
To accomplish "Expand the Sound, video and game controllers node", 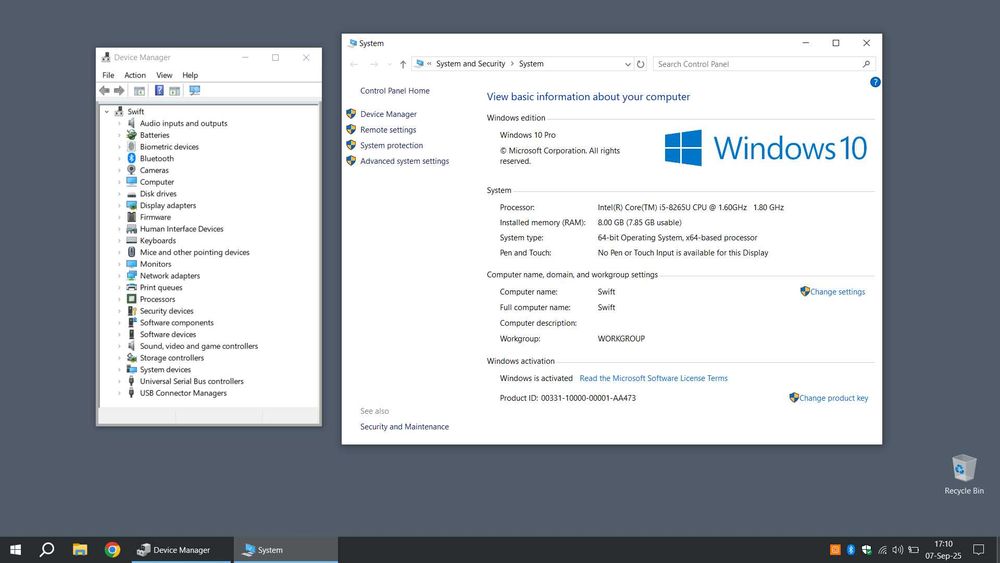I will pyautogui.click(x=119, y=346).
